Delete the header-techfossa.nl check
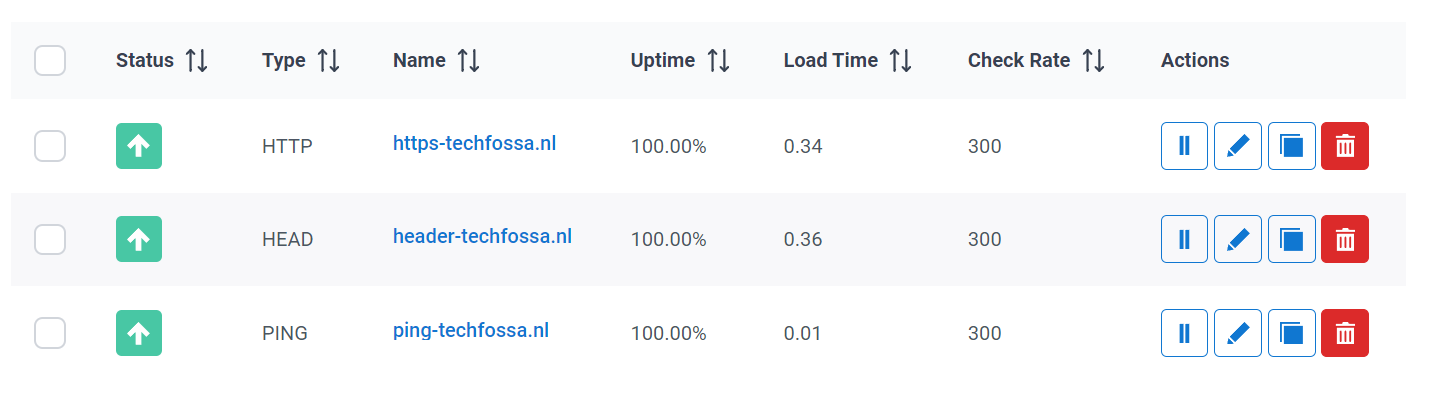1440x401 pixels. pyautogui.click(x=1345, y=239)
